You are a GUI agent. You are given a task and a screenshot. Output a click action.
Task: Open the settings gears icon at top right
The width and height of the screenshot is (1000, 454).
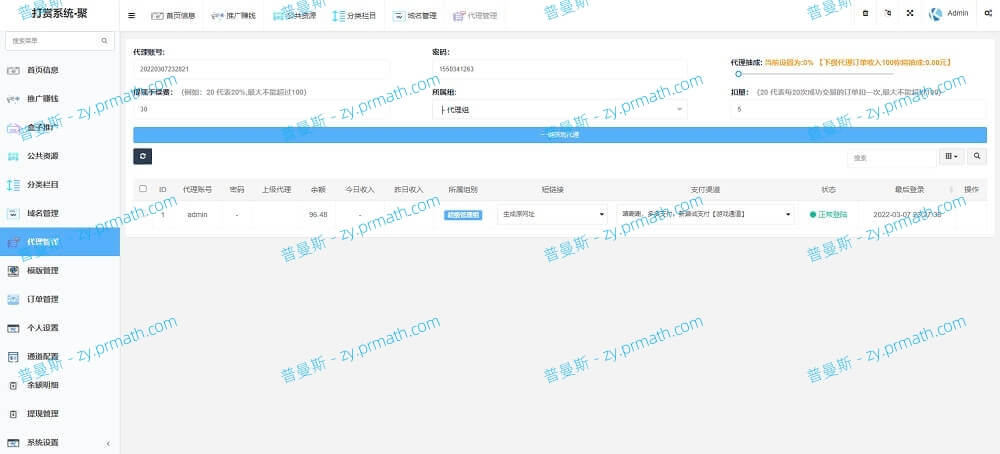989,13
